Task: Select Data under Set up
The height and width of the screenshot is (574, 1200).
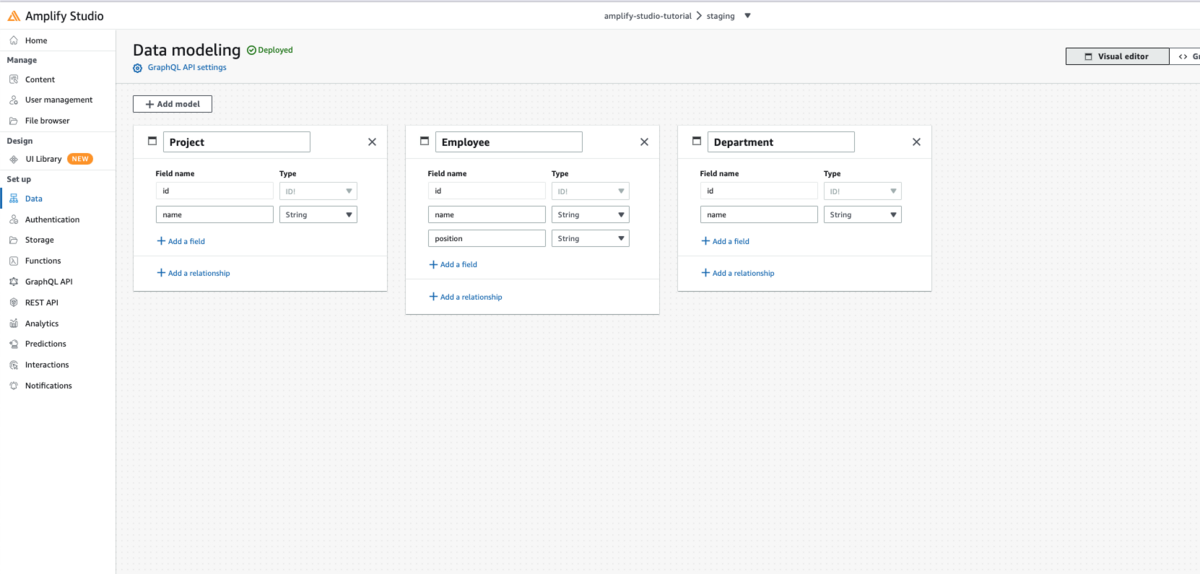Action: [33, 199]
